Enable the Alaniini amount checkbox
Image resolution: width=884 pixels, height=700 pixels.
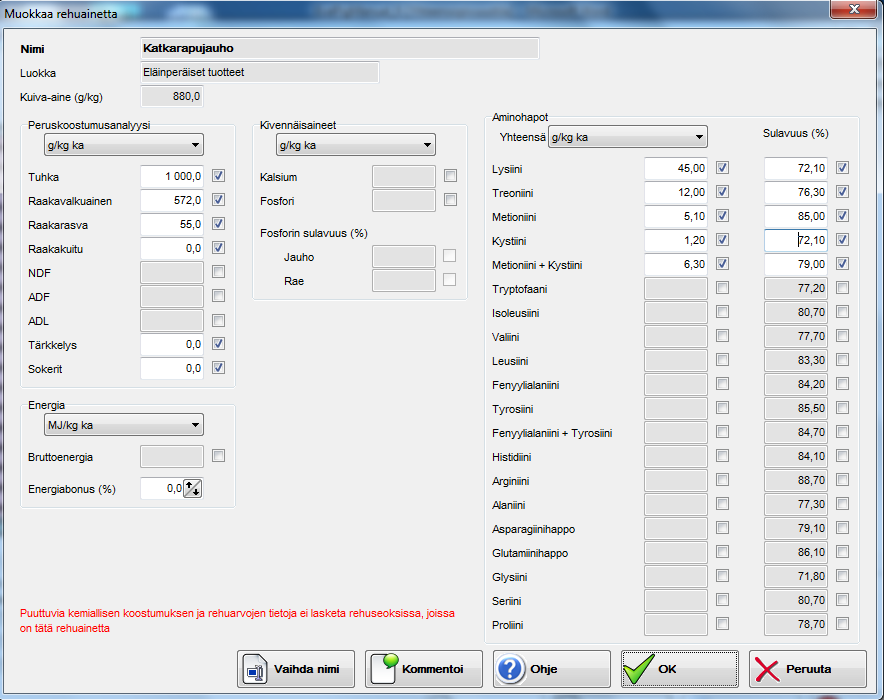click(722, 504)
